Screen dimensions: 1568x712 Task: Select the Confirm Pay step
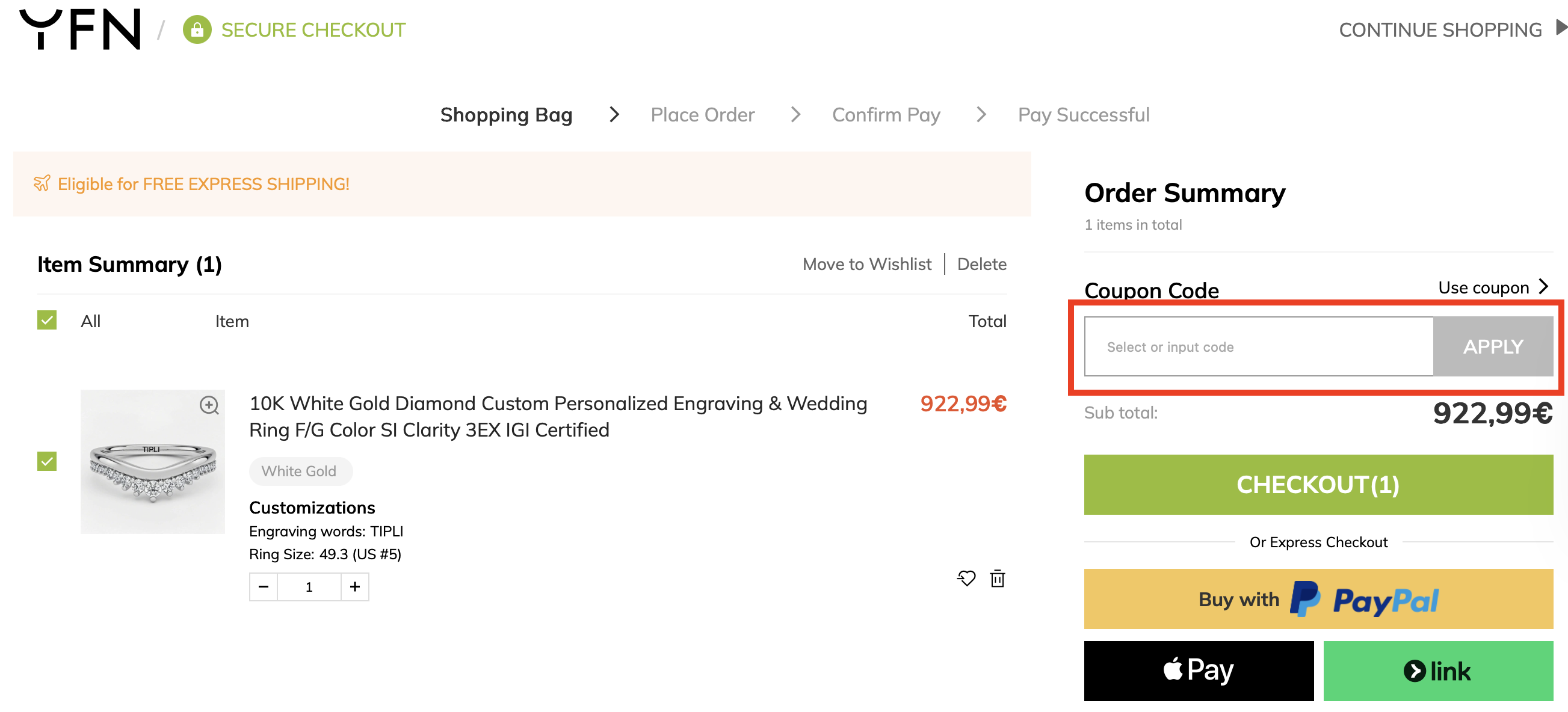click(x=886, y=114)
